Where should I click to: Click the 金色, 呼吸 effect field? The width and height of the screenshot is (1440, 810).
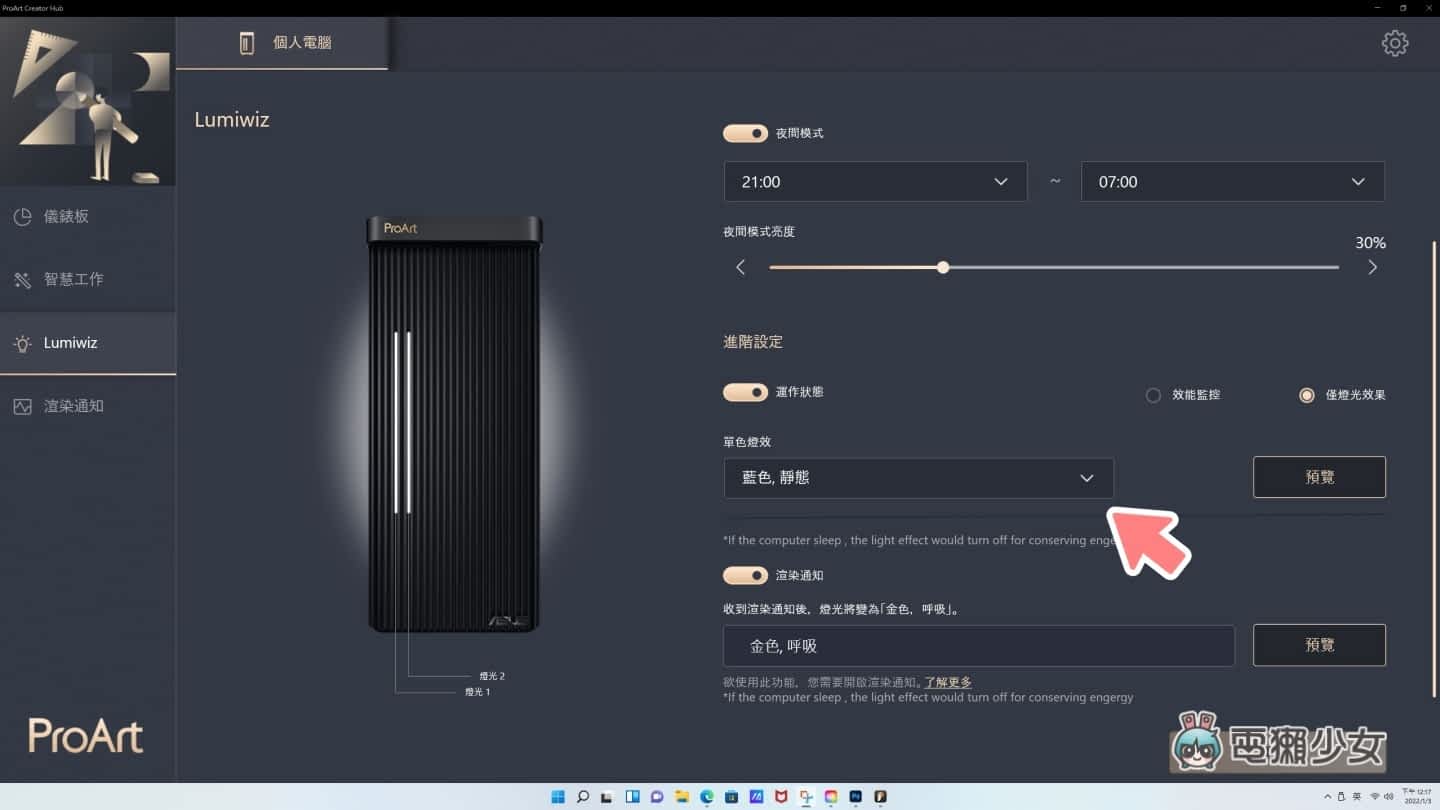tap(978, 646)
